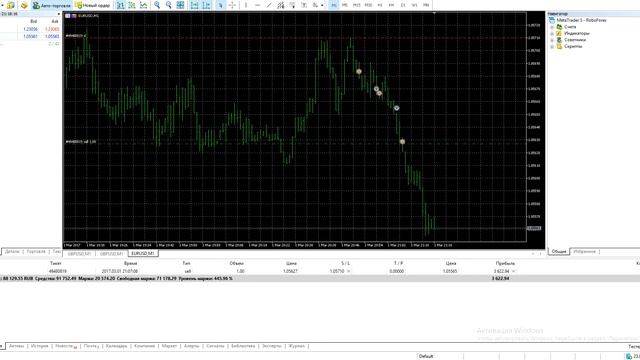Select the Fibonacci retracement tool
Image resolution: width=640 pixels, height=360 pixels.
[292, 5]
